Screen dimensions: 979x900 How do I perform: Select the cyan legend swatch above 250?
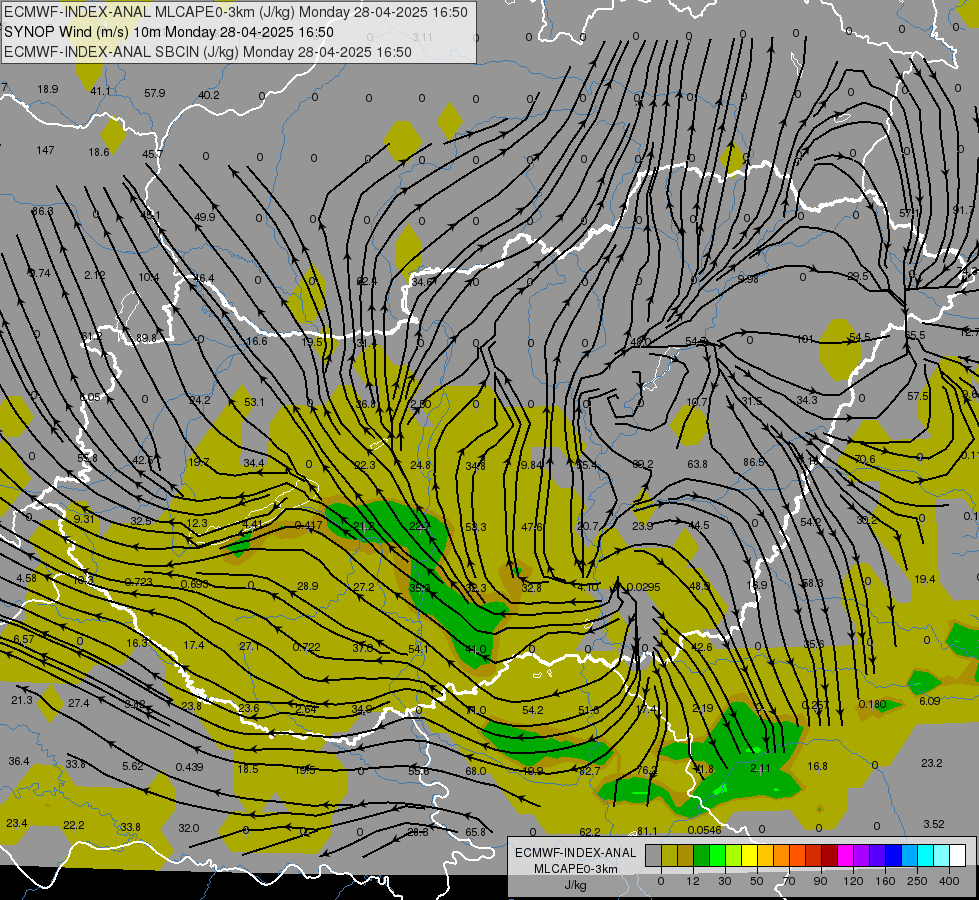click(925, 855)
